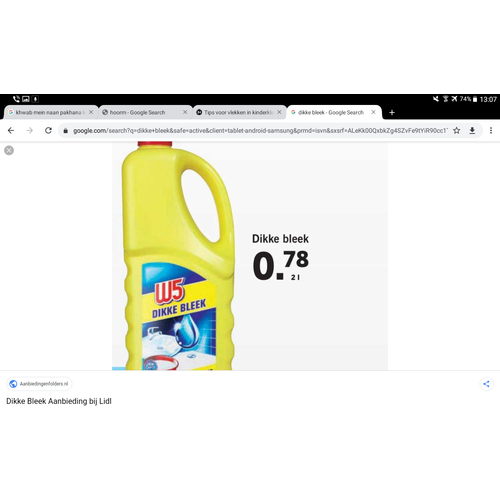500x500 pixels.
Task: Switch to the 'khwab mein naan pakhana' tab
Action: 48,112
